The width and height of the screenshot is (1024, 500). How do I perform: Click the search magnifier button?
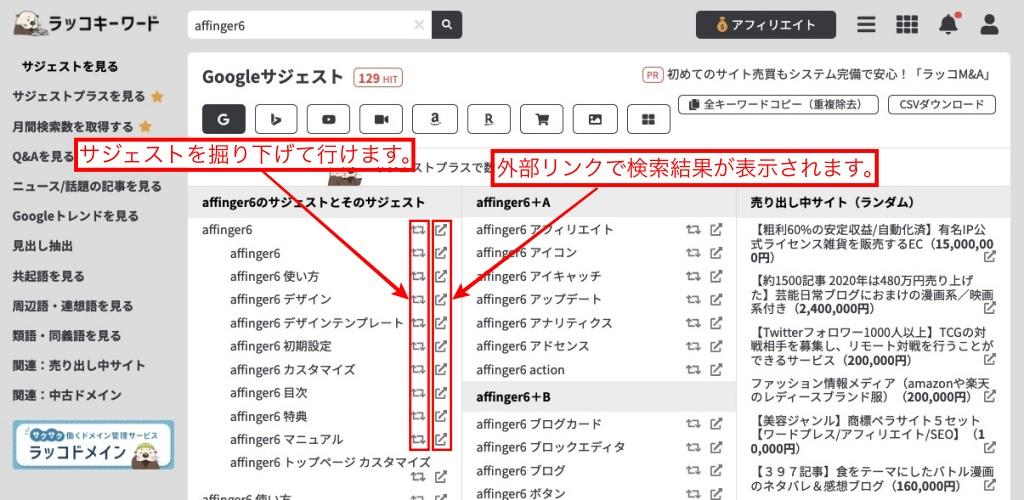pos(447,25)
